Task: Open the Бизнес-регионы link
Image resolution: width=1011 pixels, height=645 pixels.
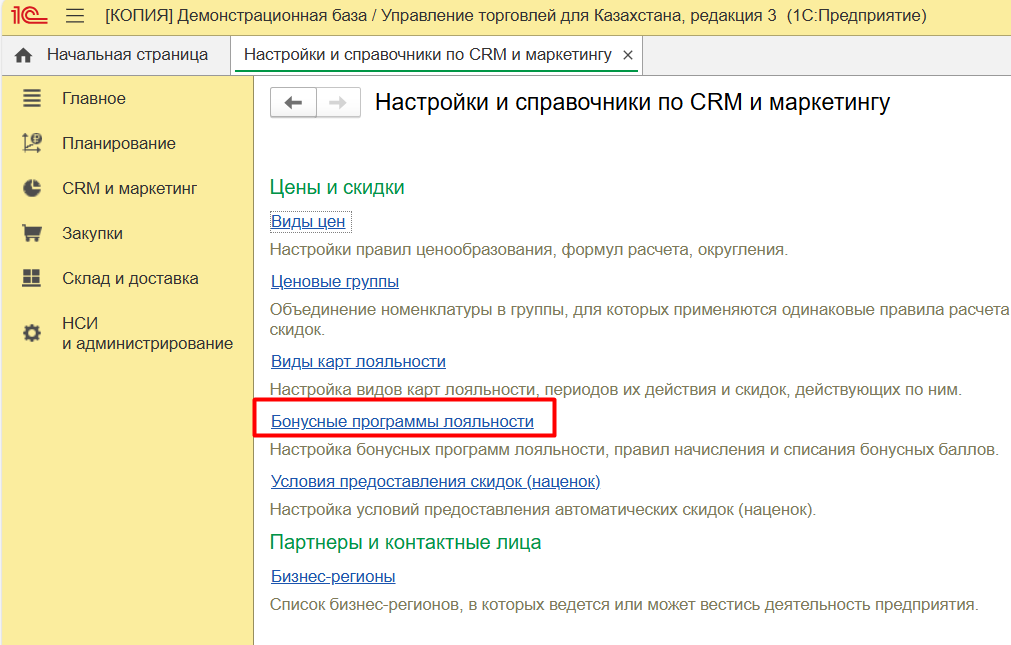Action: (x=333, y=577)
